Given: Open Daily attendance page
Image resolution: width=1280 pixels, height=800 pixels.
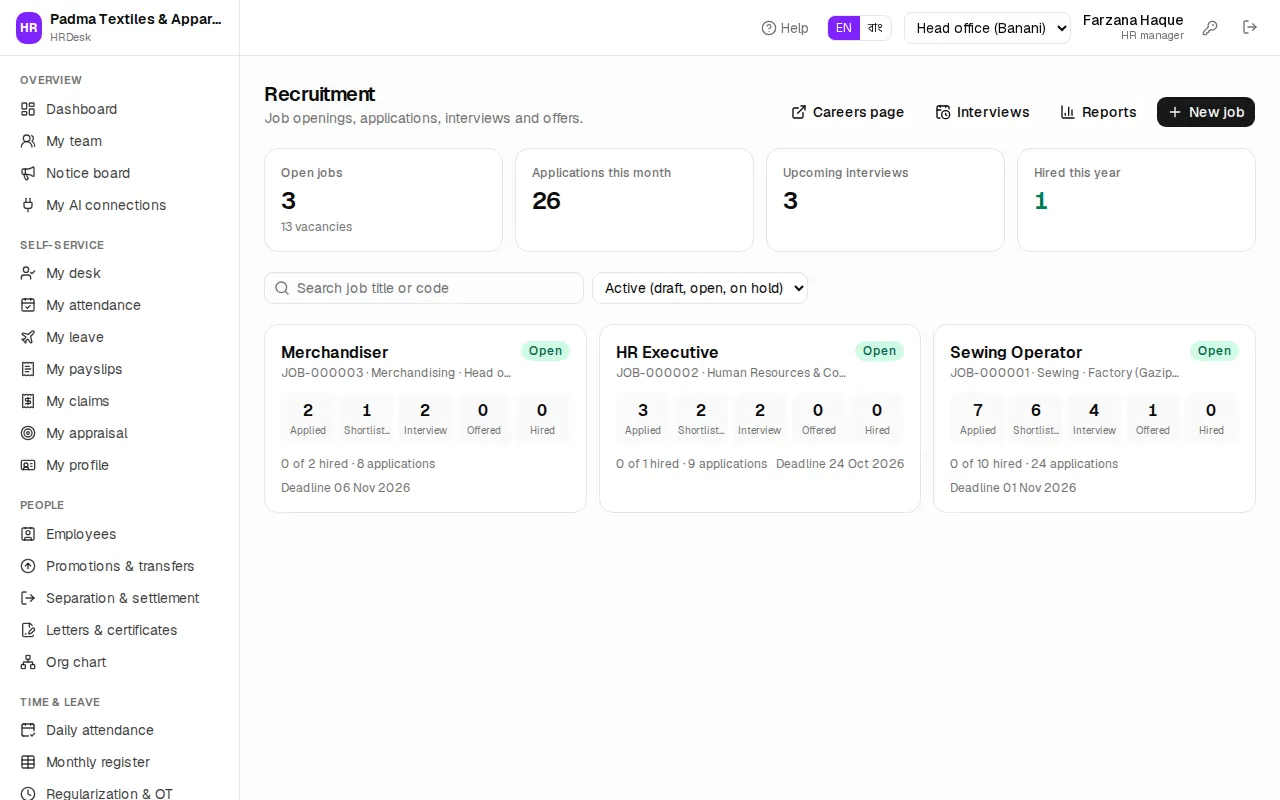Looking at the screenshot, I should click(120, 730).
